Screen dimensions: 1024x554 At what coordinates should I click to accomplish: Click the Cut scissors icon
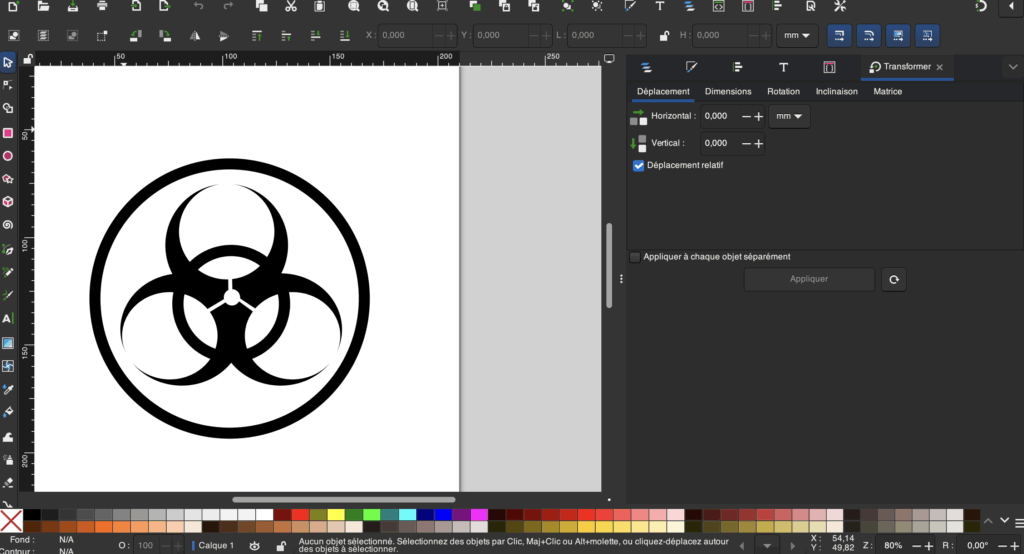click(x=290, y=6)
